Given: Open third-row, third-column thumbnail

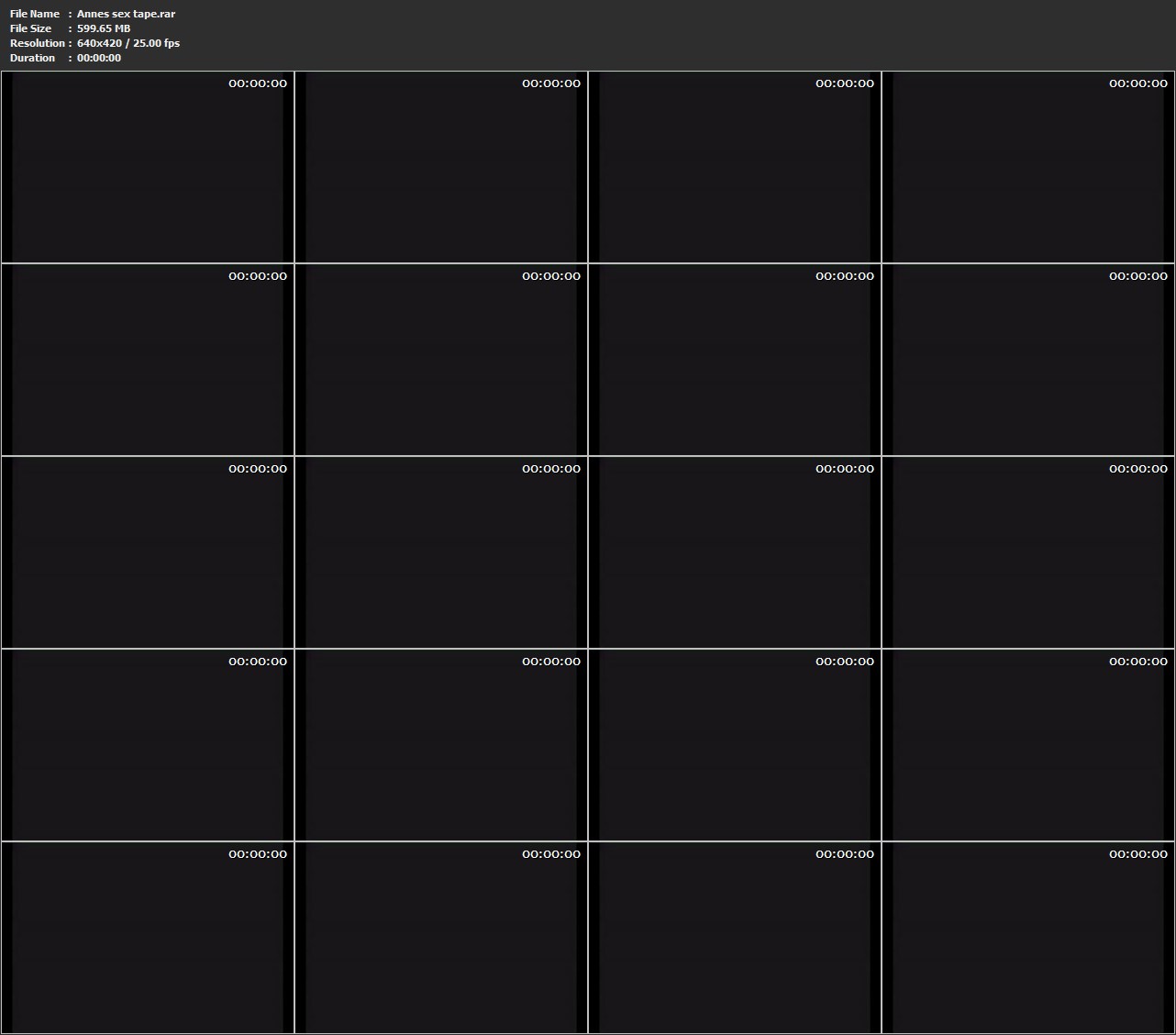Looking at the screenshot, I should pos(735,552).
